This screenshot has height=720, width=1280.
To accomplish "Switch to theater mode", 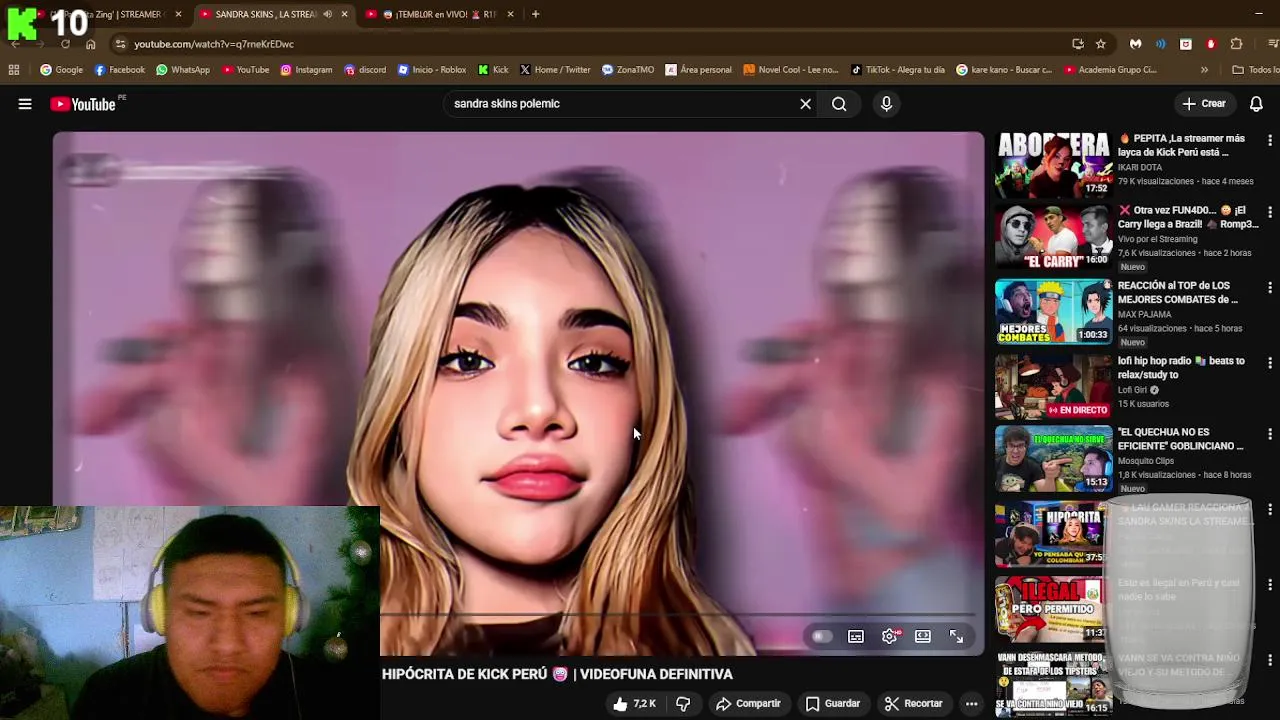I will tap(923, 637).
